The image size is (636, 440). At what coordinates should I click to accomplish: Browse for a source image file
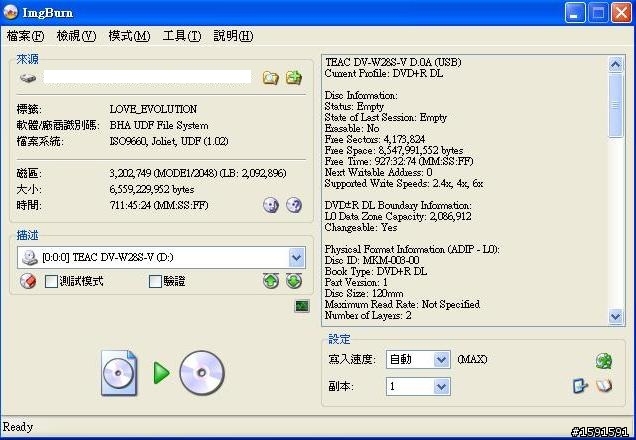click(271, 77)
